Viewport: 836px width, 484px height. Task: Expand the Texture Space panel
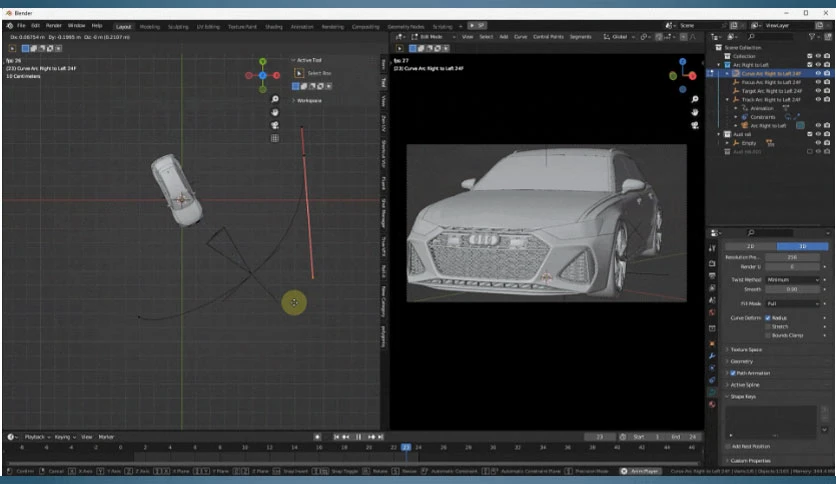746,350
